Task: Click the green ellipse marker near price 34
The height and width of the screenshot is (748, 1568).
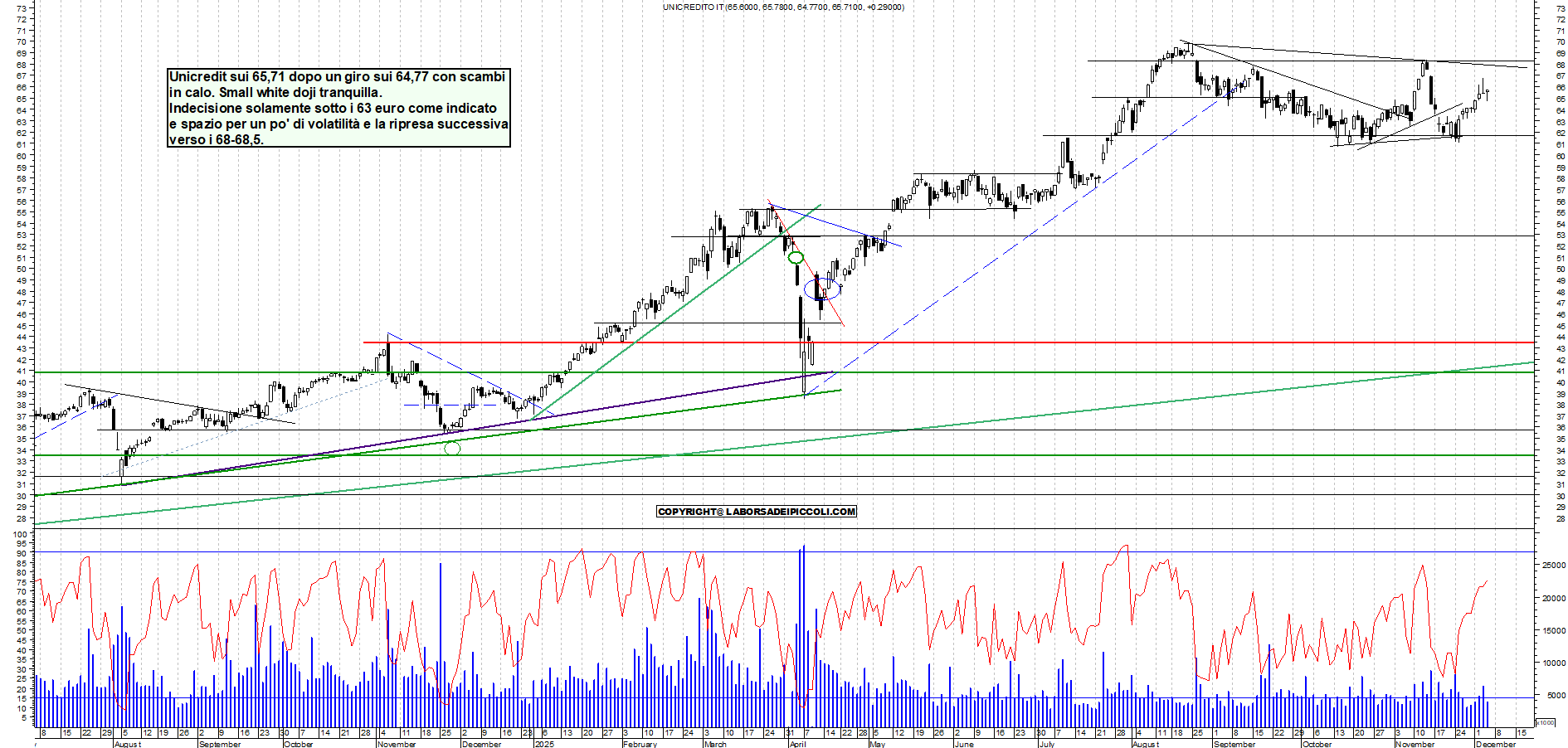Action: coord(452,449)
